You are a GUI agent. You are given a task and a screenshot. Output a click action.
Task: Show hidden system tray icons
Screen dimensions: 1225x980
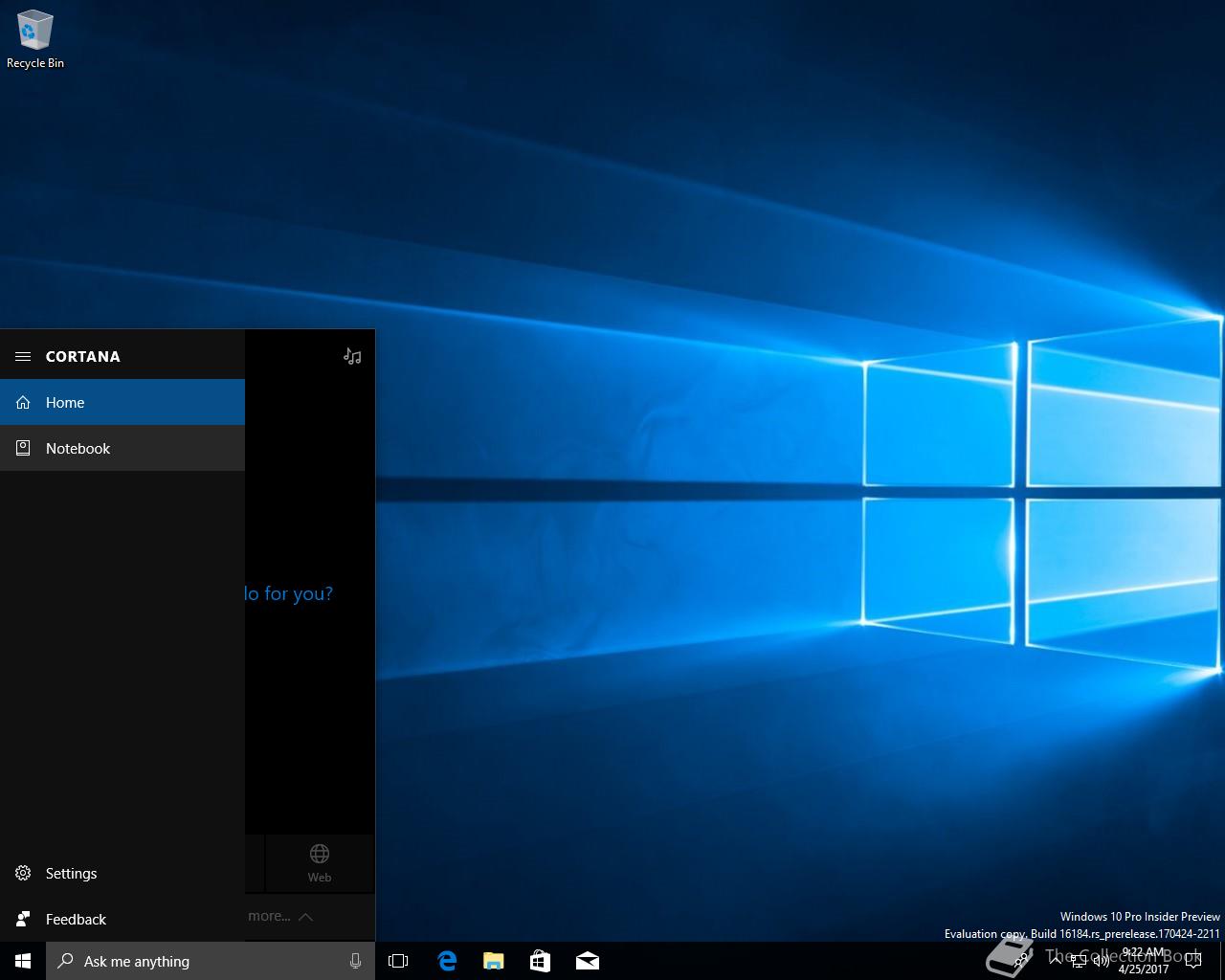[x=1055, y=961]
